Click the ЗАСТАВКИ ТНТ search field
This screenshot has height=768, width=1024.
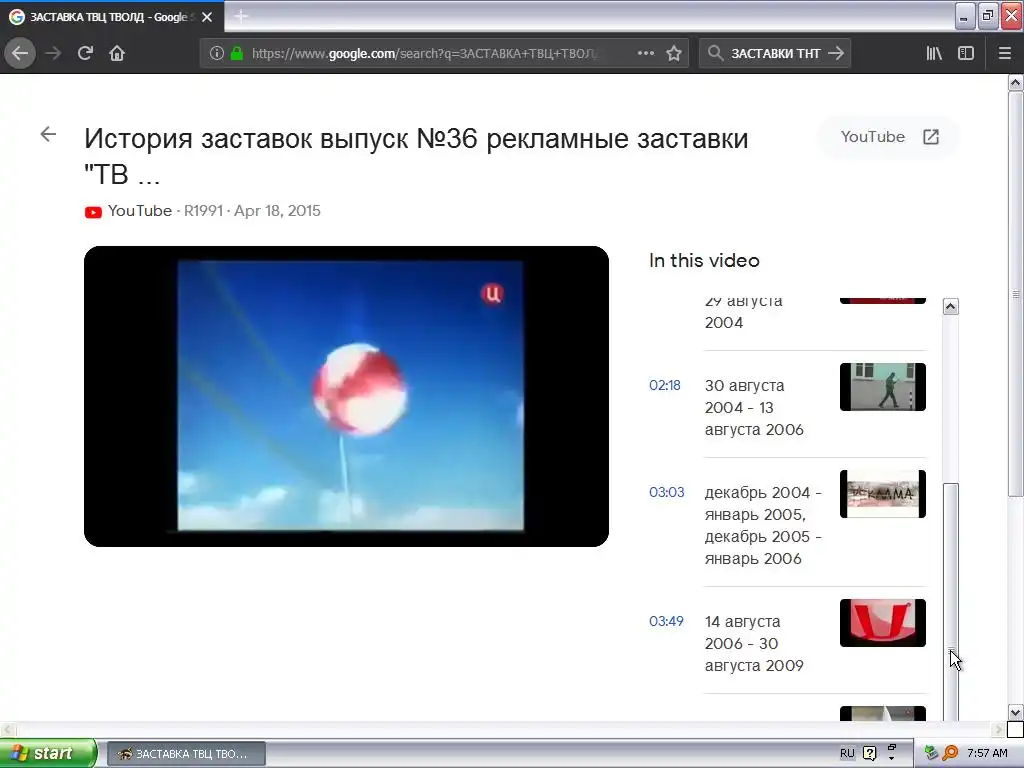pyautogui.click(x=775, y=54)
